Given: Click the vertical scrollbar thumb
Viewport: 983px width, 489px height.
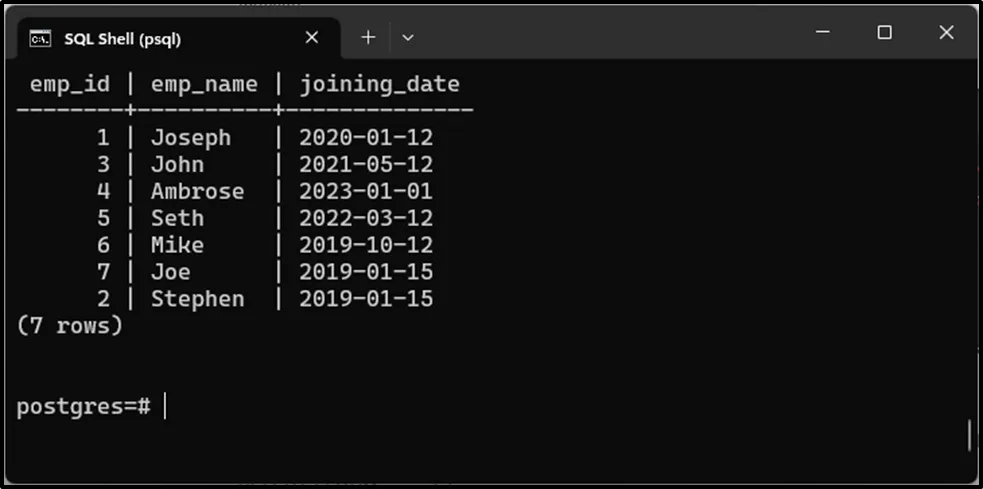Looking at the screenshot, I should [x=969, y=435].
